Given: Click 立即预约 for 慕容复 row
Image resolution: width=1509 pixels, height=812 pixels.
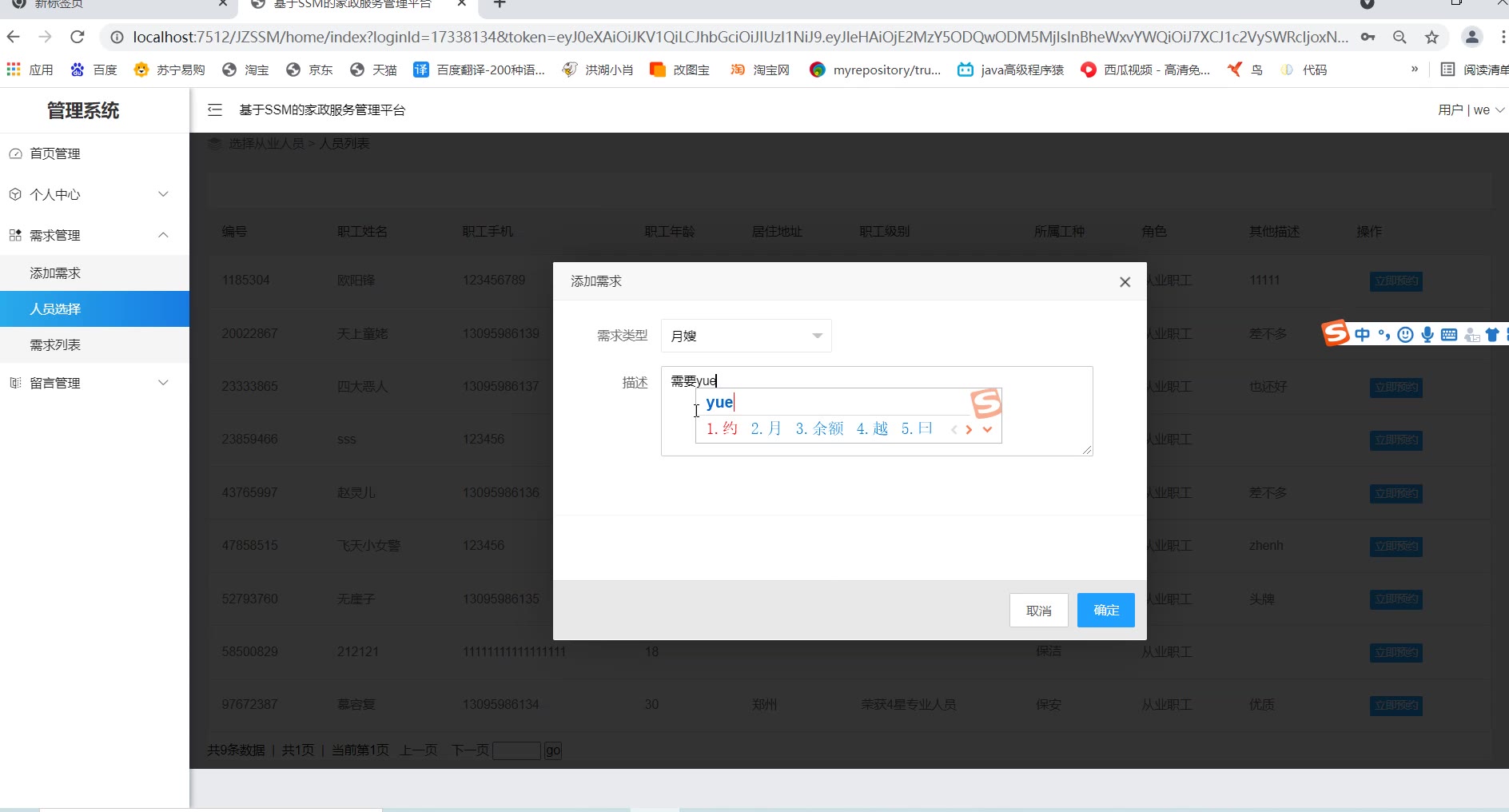Looking at the screenshot, I should click(x=1396, y=705).
